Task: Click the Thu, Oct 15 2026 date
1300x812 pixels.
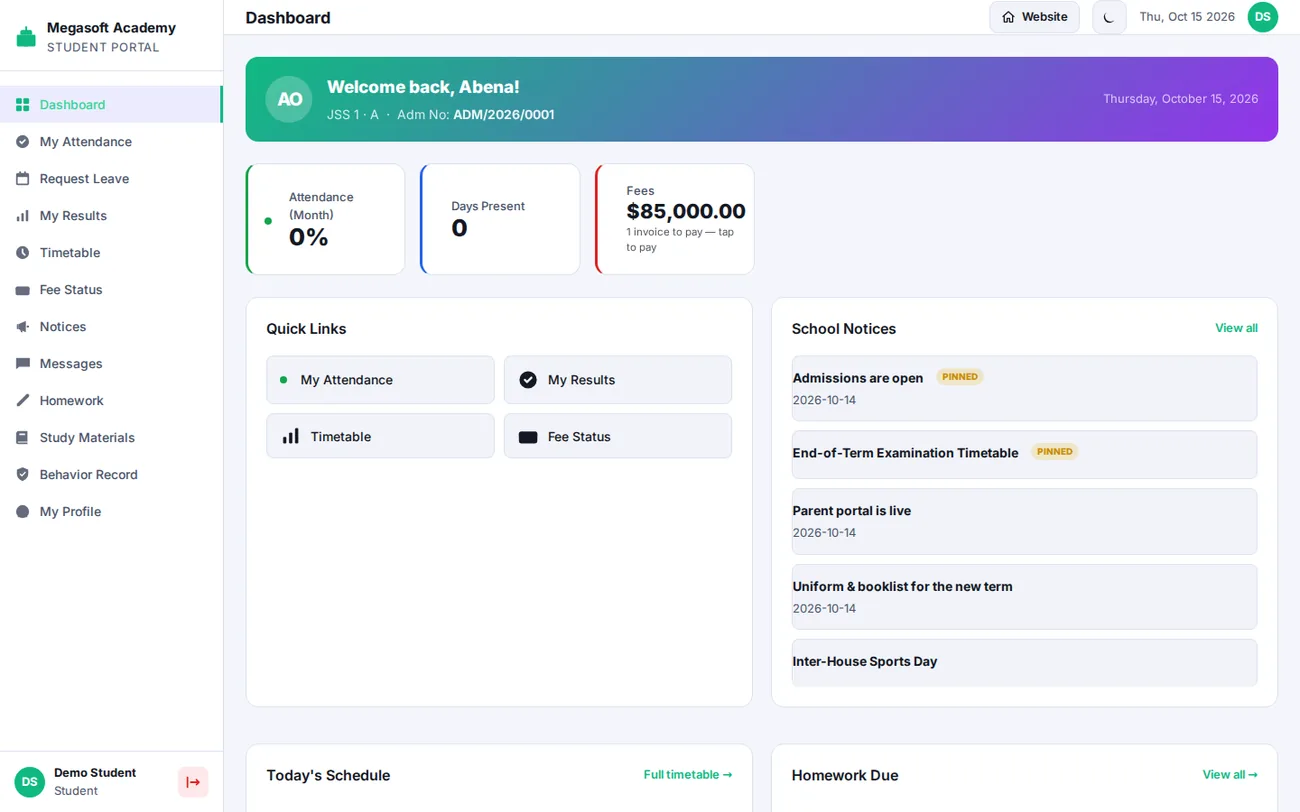Action: [x=1187, y=17]
